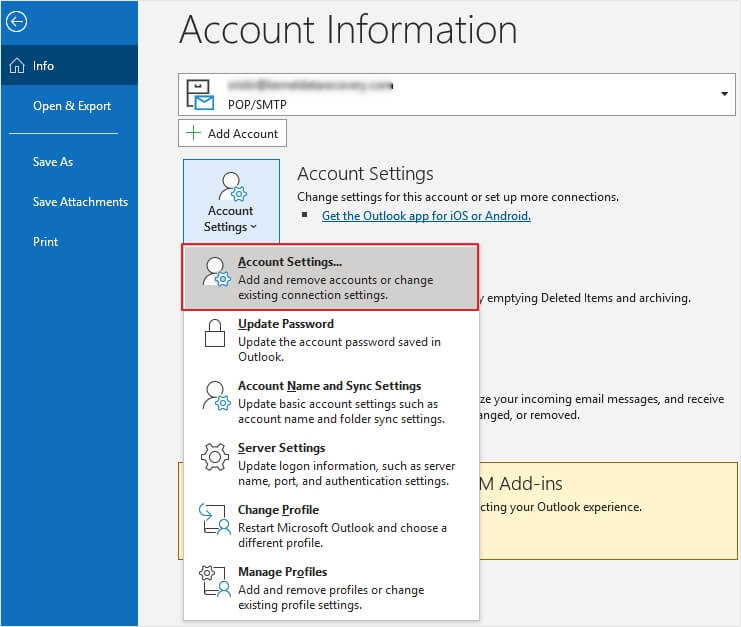Click the Manage Profiles icon
The height and width of the screenshot is (627, 741).
(215, 581)
